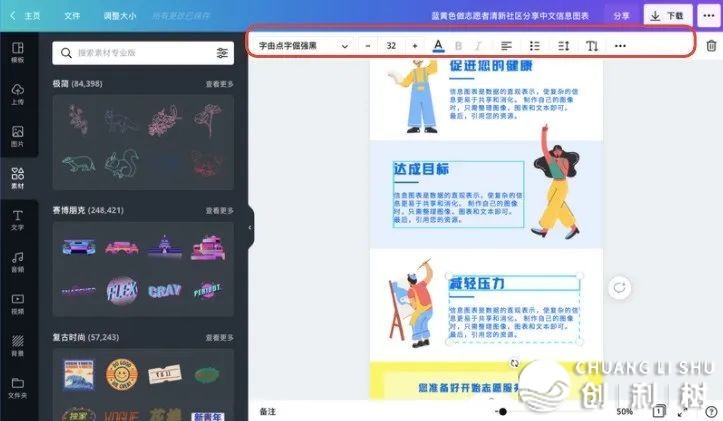The image size is (723, 421).
Task: Adjust the zoom slider handle
Action: pyautogui.click(x=502, y=411)
